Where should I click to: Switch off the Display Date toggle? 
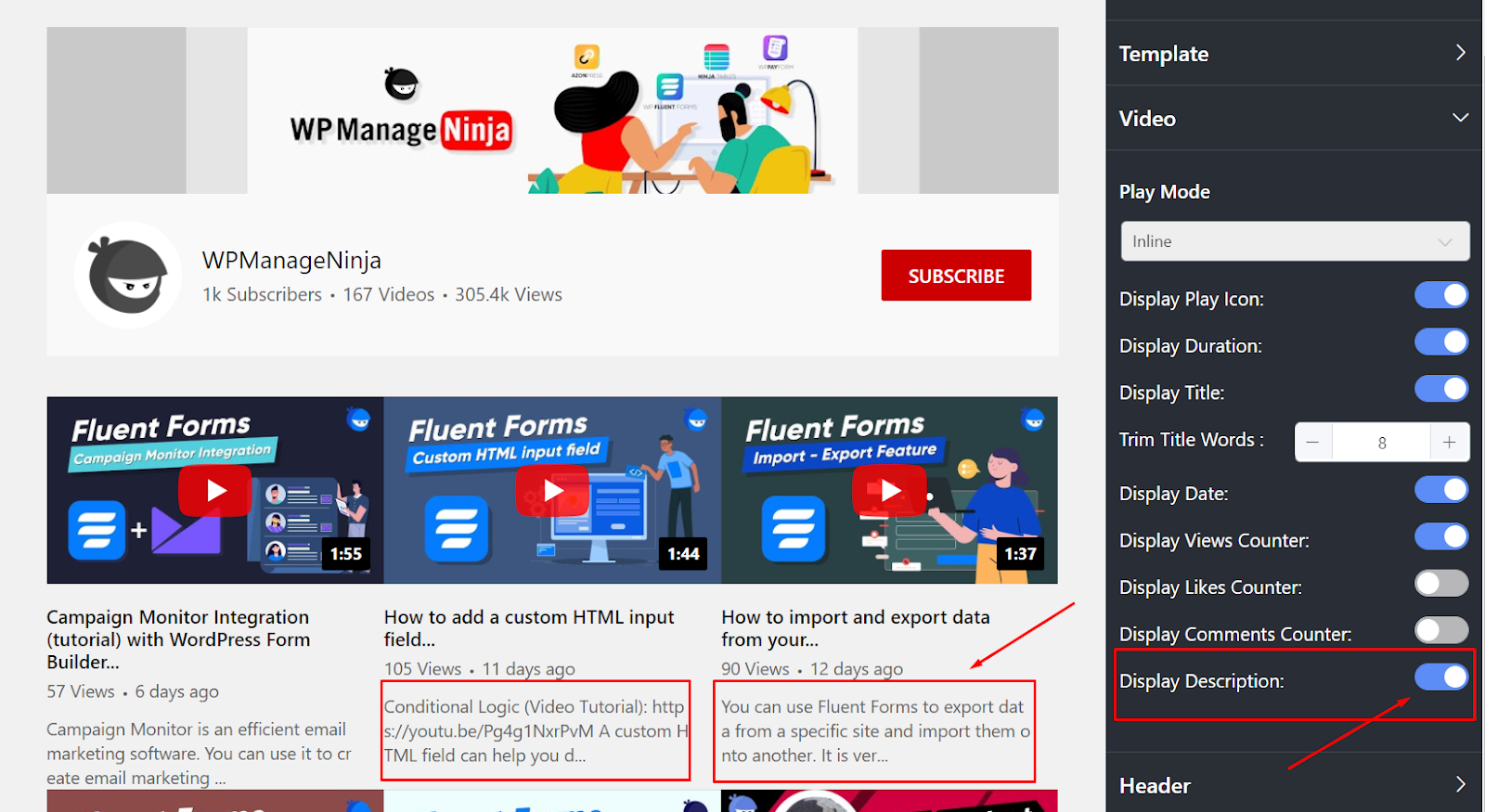(x=1441, y=489)
